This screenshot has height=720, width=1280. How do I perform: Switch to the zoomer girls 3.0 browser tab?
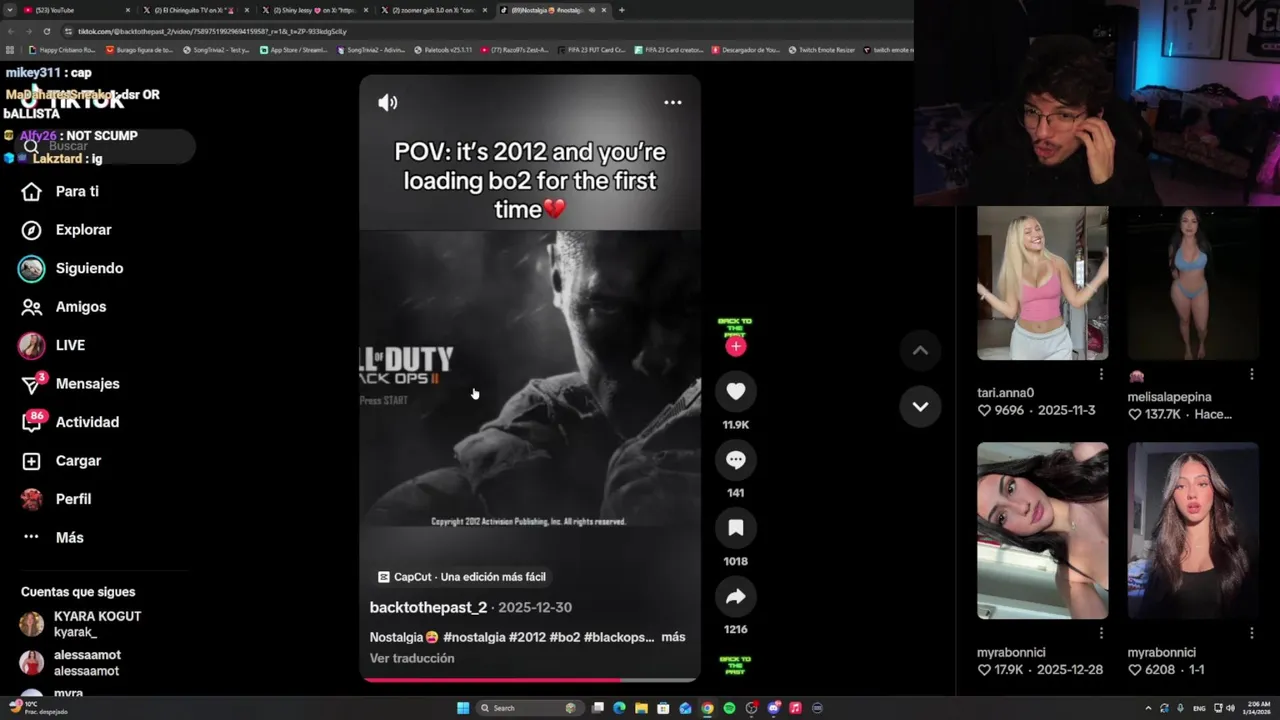433,10
